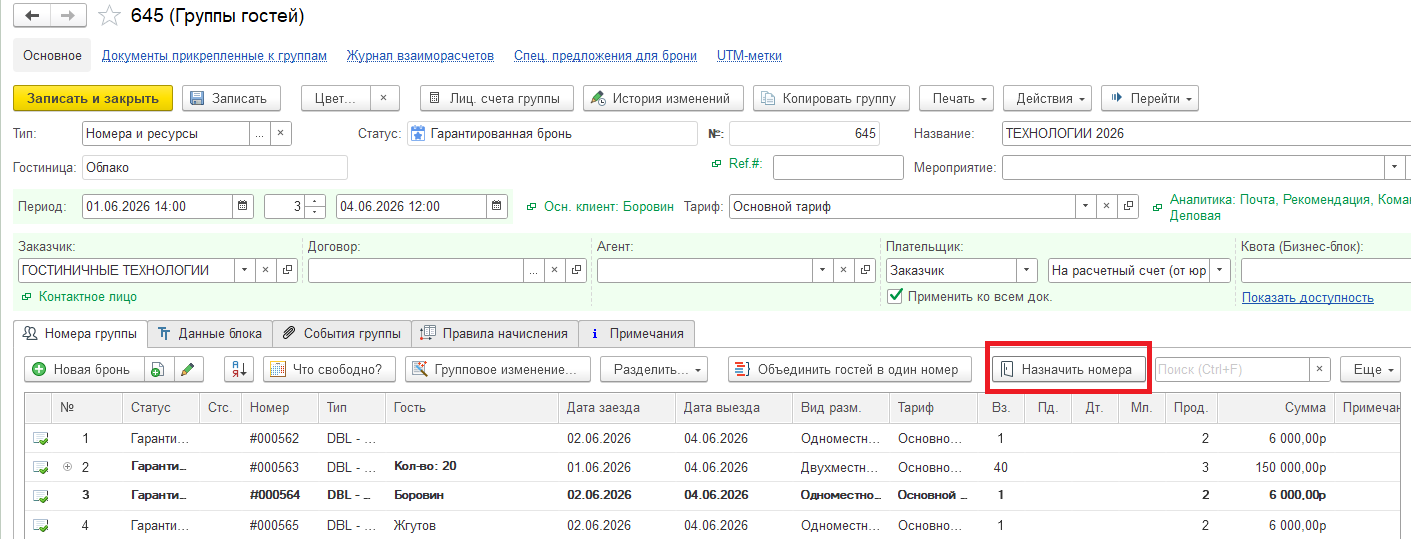Image resolution: width=1411 pixels, height=539 pixels.
Task: Clear the Договор field with ×
Action: coord(555,270)
